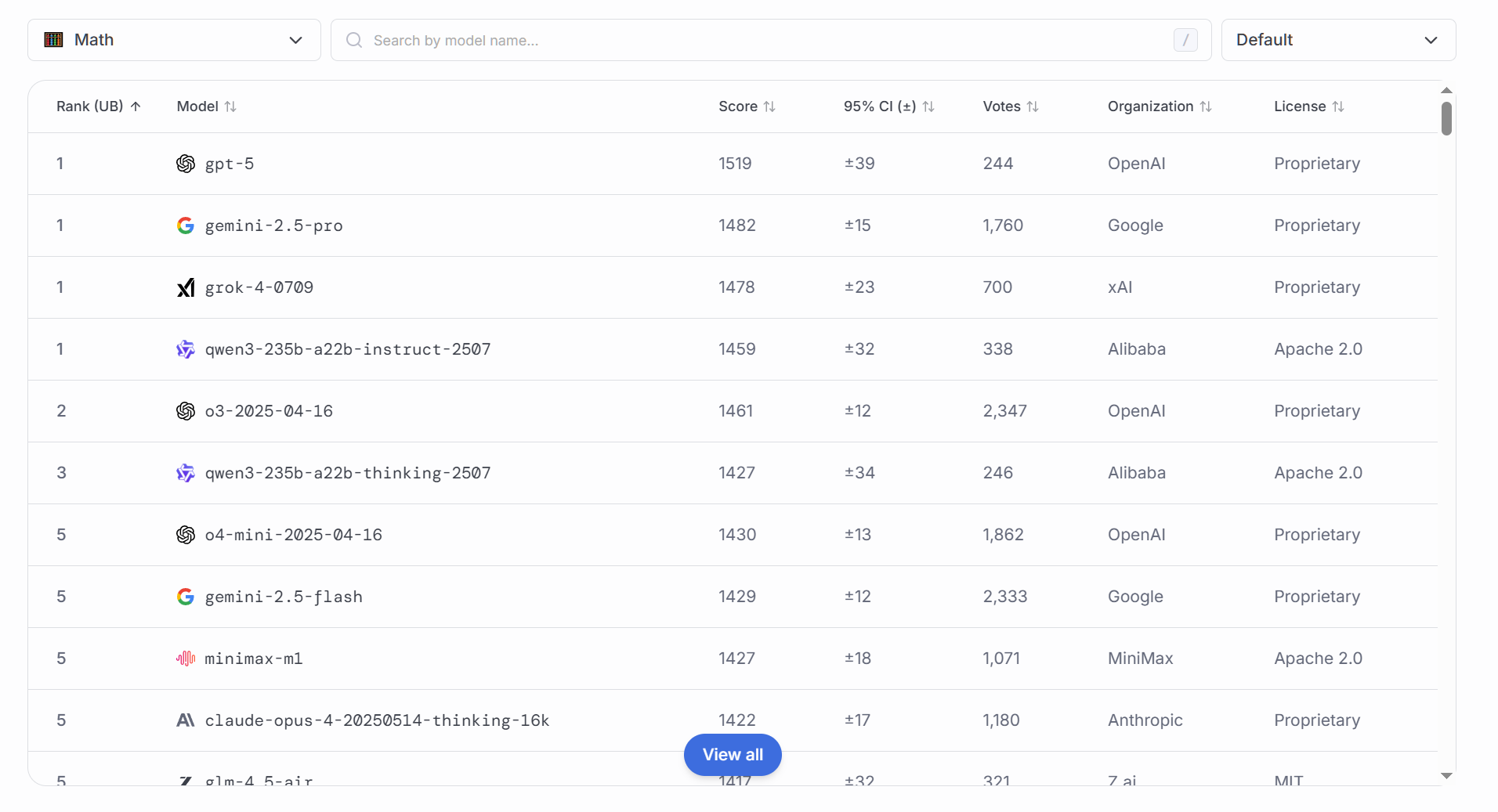Click the table's vertical scrollbar thumb
This screenshot has height=812, width=1498.
coord(1446,118)
